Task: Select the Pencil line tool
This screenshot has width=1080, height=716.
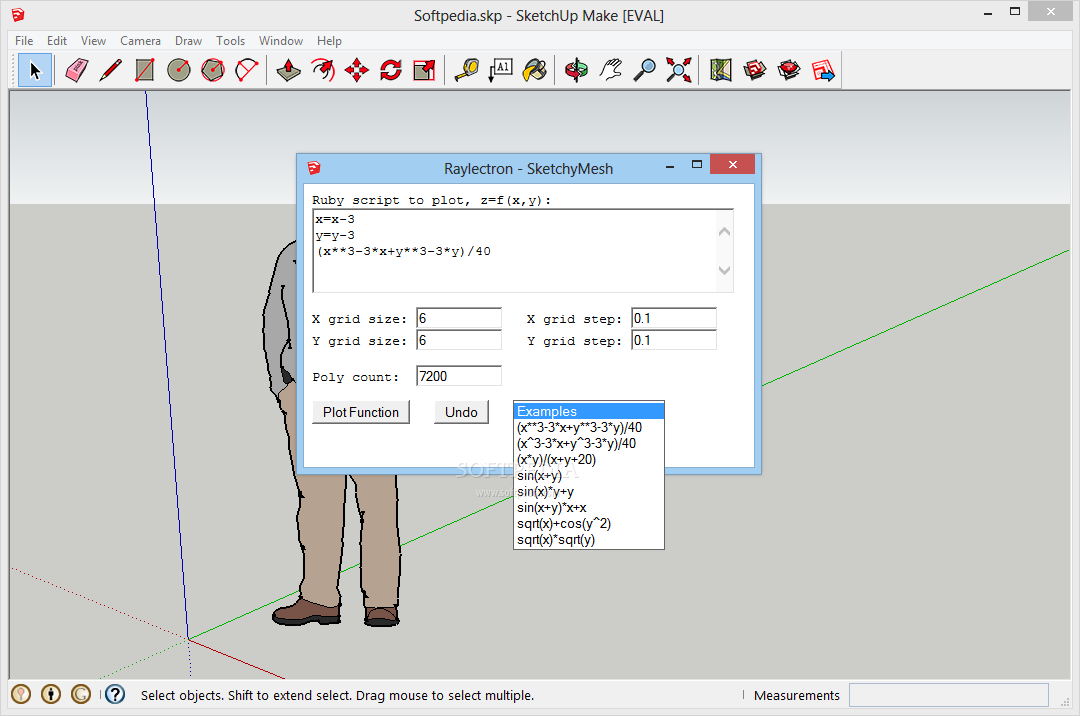Action: [110, 70]
